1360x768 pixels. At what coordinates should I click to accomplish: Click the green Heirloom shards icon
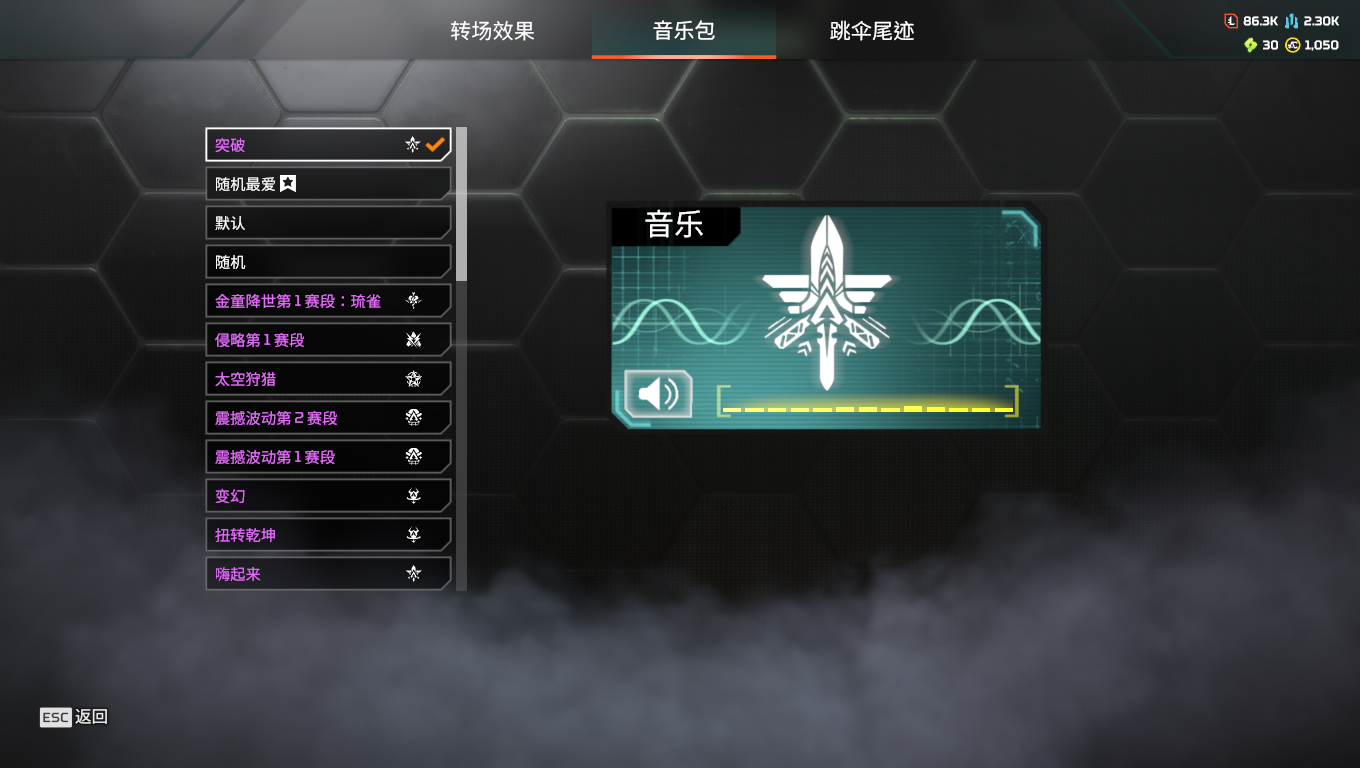click(x=1250, y=45)
